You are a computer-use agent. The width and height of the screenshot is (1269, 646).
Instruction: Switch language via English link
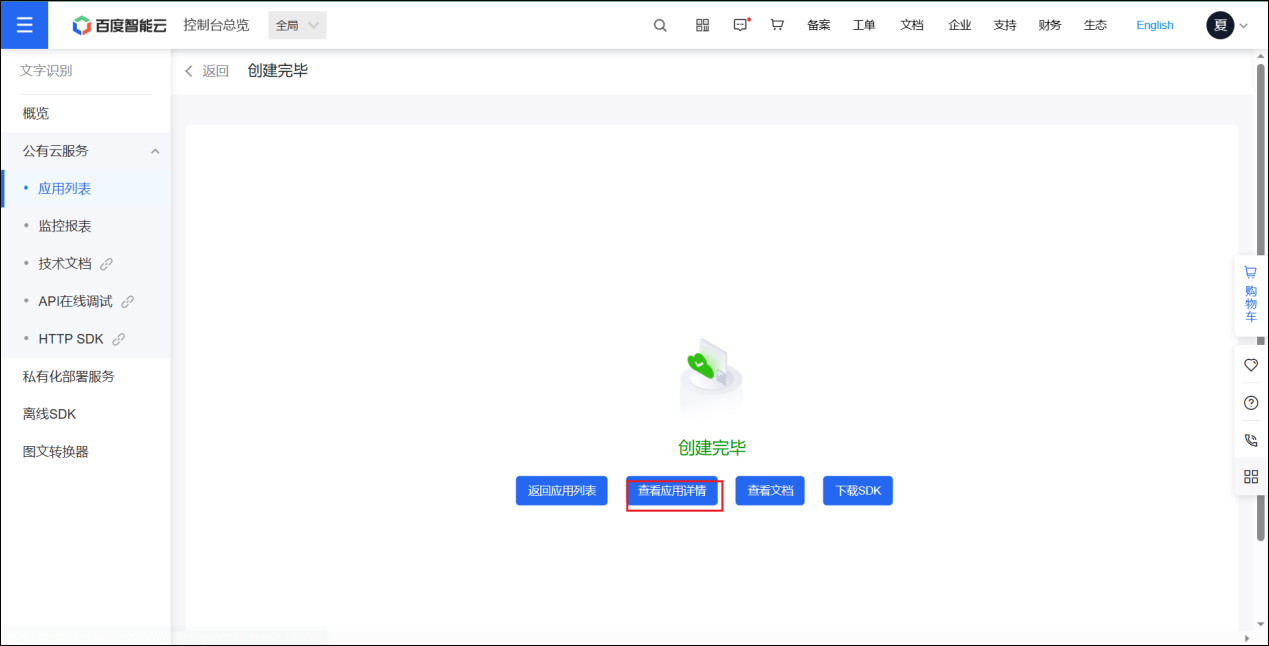(x=1154, y=26)
